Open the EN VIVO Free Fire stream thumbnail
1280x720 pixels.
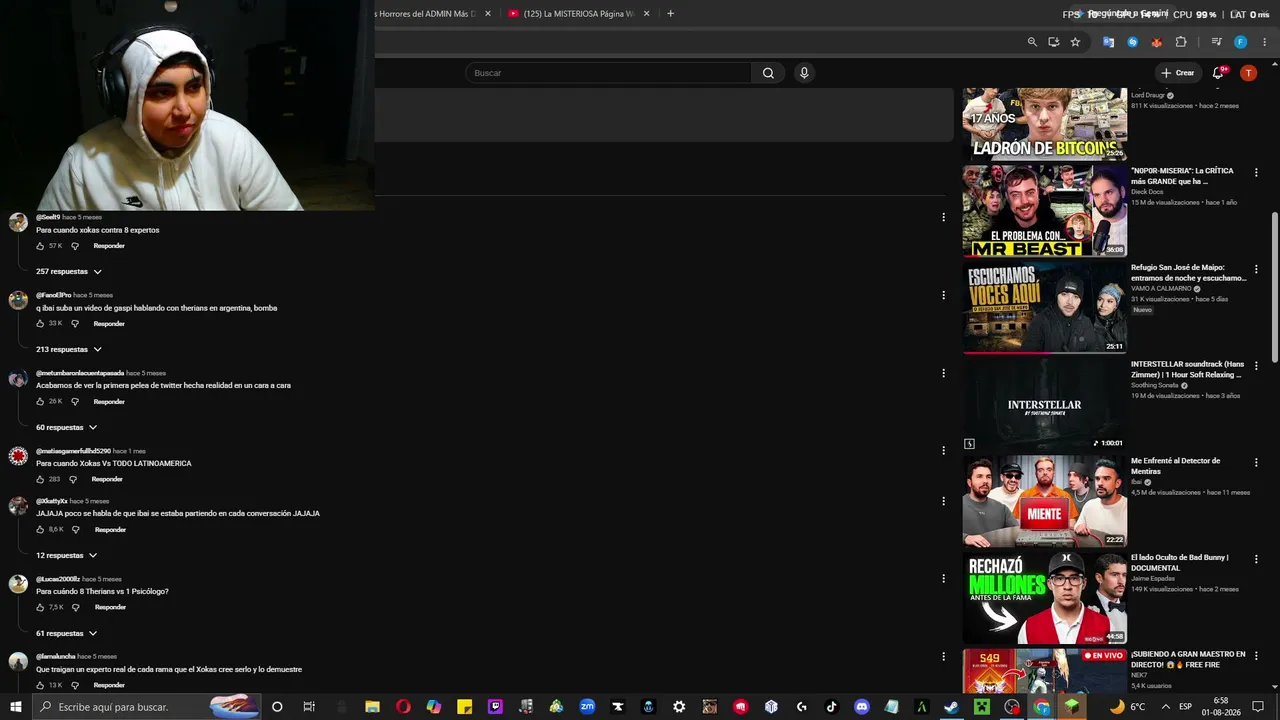coord(1044,671)
